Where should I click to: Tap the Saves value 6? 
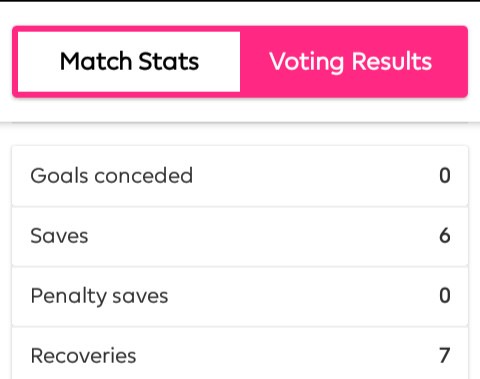click(445, 236)
